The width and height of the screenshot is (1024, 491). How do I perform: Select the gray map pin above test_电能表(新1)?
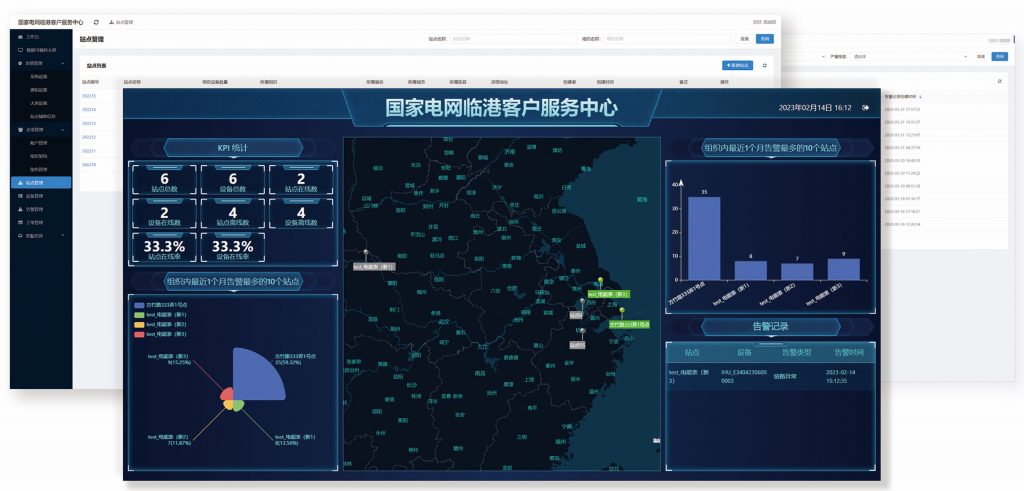pyautogui.click(x=366, y=255)
